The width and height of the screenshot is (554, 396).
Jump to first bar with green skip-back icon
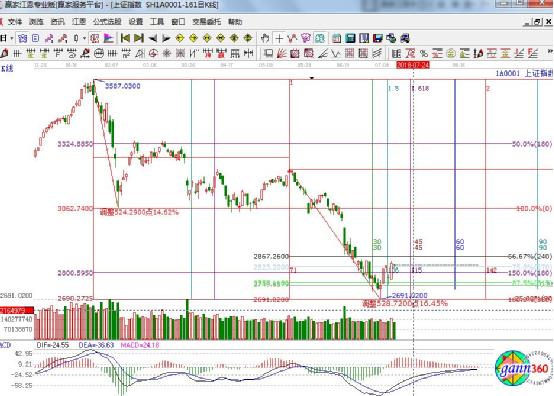click(x=125, y=38)
